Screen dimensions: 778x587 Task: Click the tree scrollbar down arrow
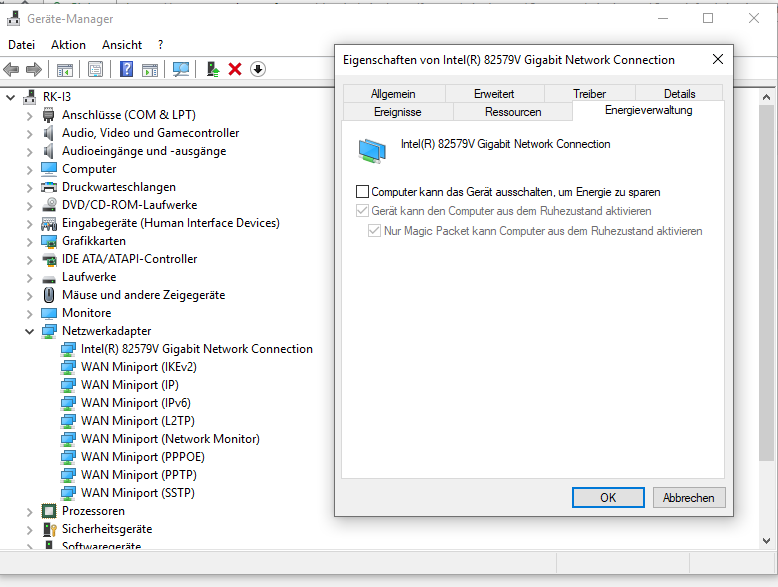(x=766, y=541)
